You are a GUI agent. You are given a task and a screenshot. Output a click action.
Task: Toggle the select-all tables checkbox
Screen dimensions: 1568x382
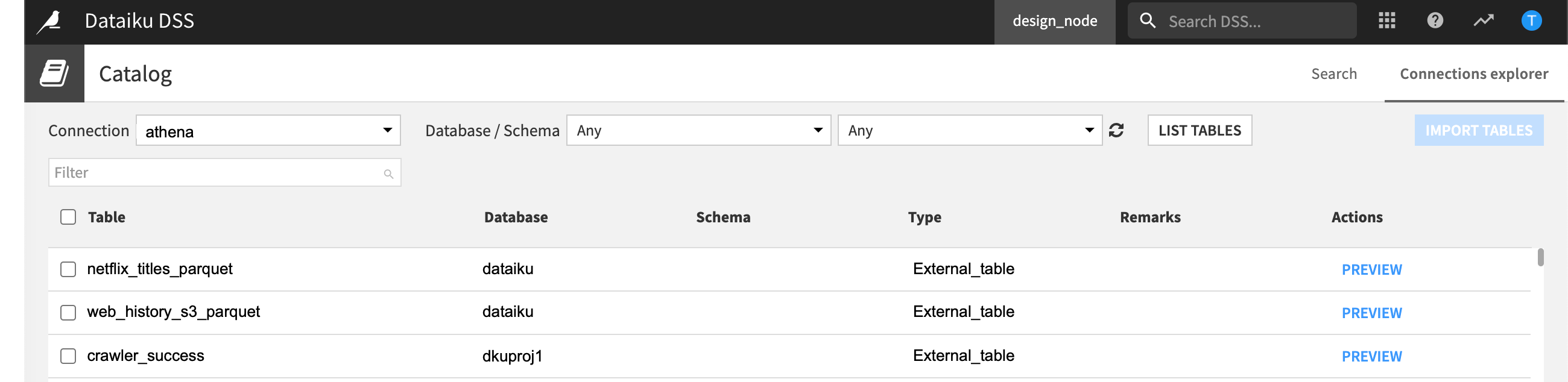[x=68, y=217]
